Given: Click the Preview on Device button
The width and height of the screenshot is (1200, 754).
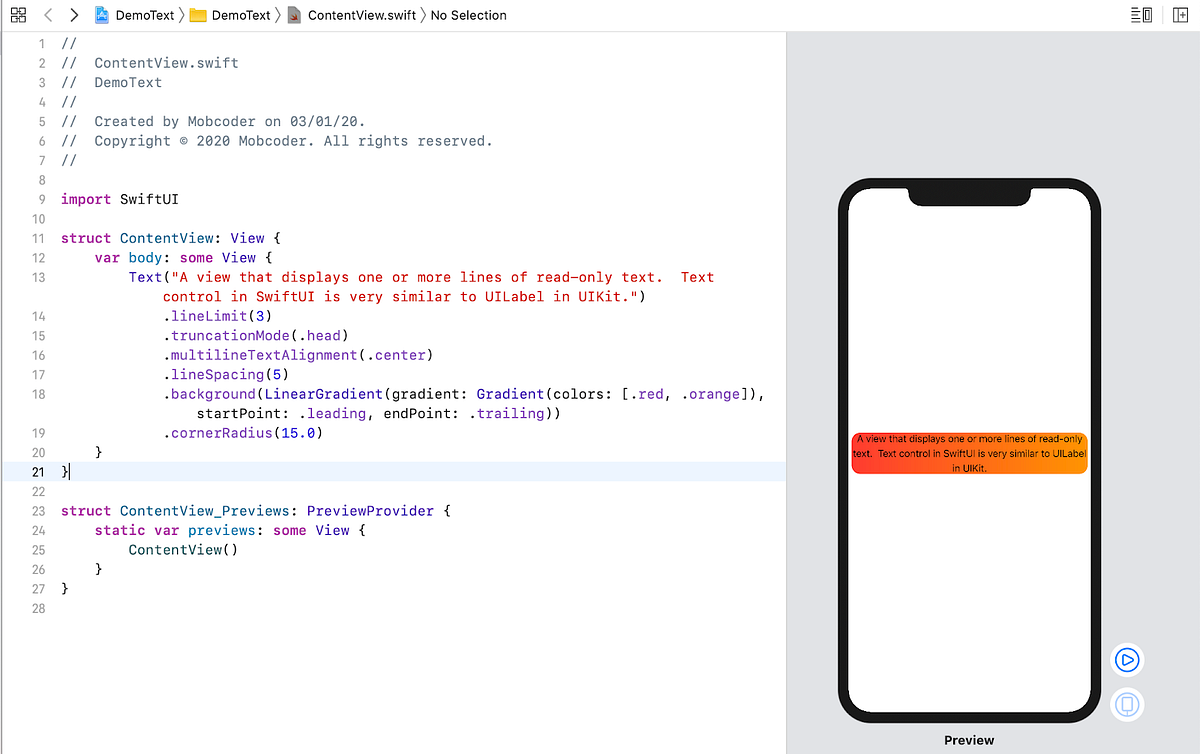Looking at the screenshot, I should point(1127,705).
